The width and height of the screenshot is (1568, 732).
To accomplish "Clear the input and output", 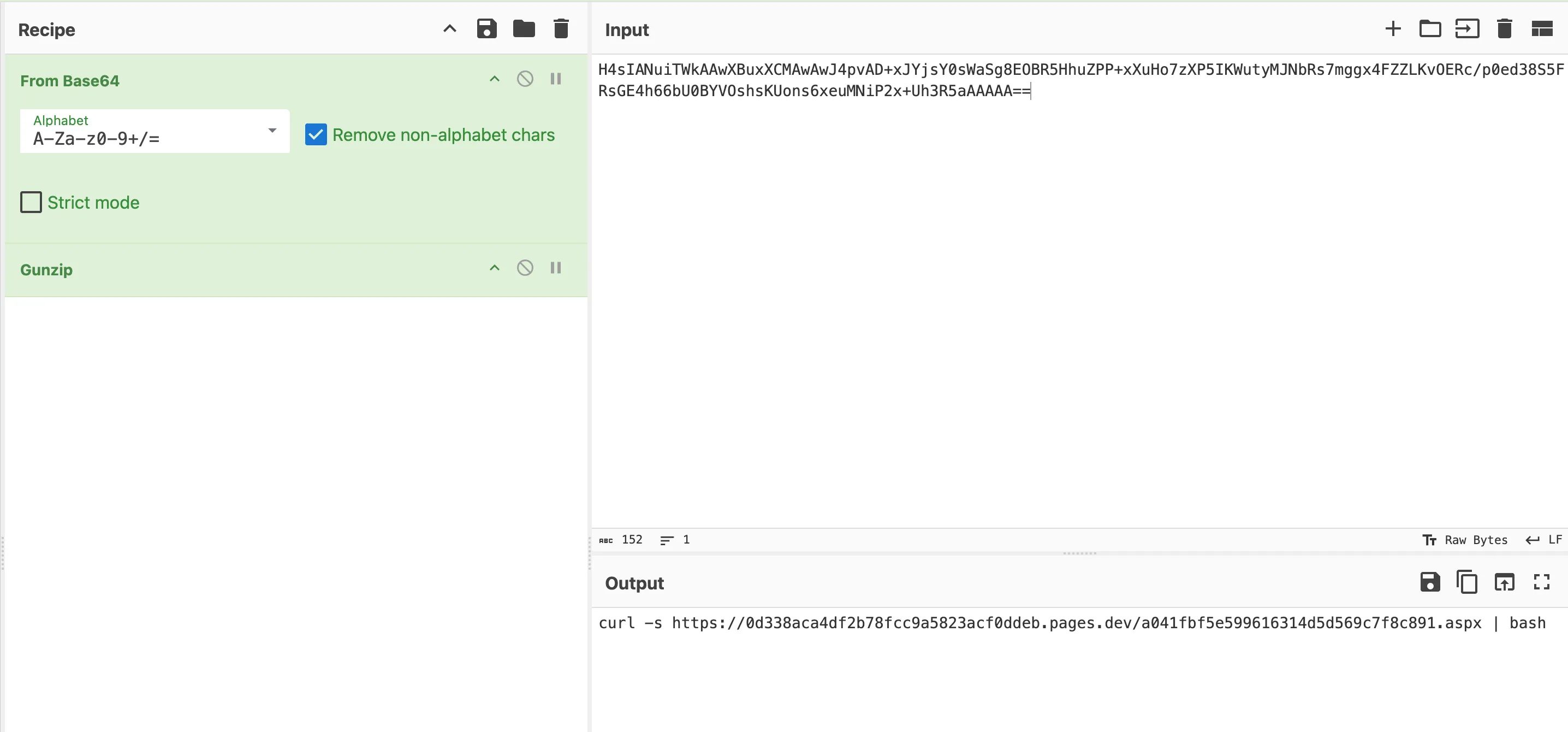I will coord(1504,28).
